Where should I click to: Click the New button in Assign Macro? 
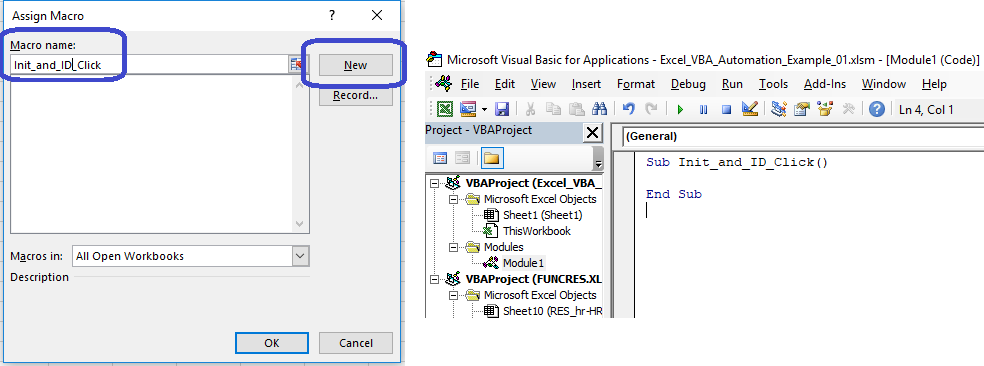pyautogui.click(x=355, y=65)
